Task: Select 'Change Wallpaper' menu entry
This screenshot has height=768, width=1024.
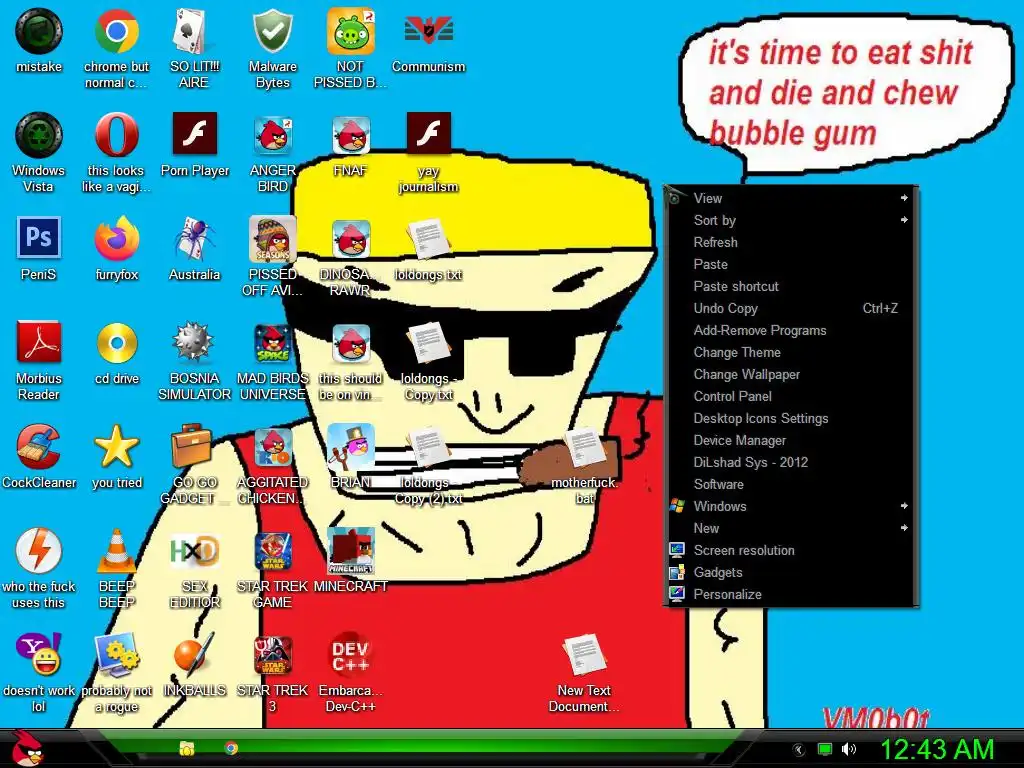Action: coord(791,374)
